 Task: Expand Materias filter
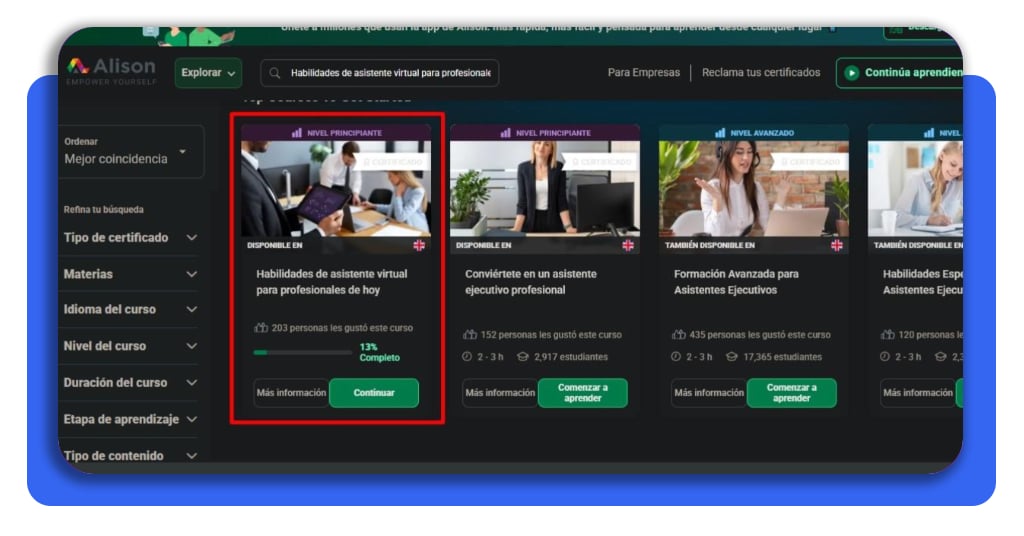(130, 274)
